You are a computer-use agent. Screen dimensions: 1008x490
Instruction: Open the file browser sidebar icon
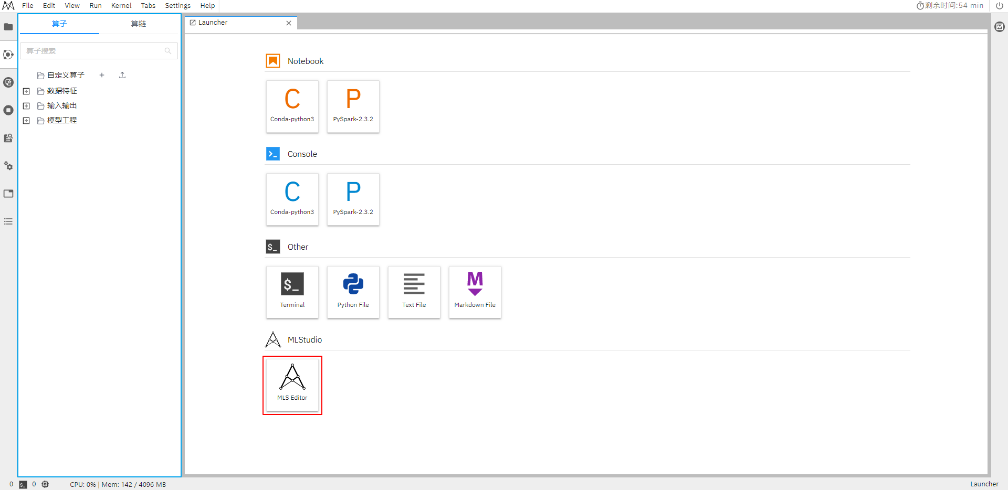coord(8,27)
